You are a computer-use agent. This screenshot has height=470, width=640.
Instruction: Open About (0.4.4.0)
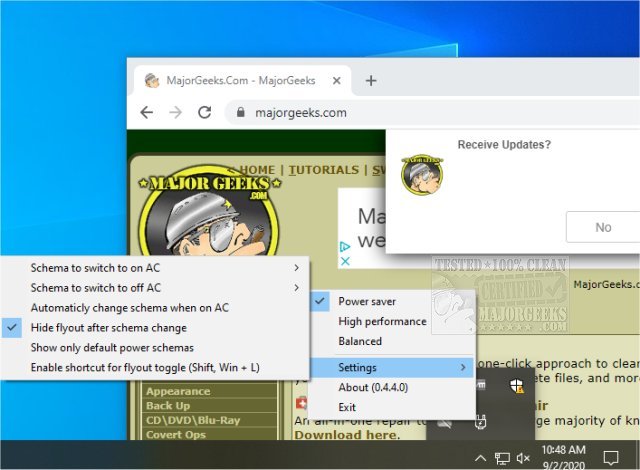point(392,387)
